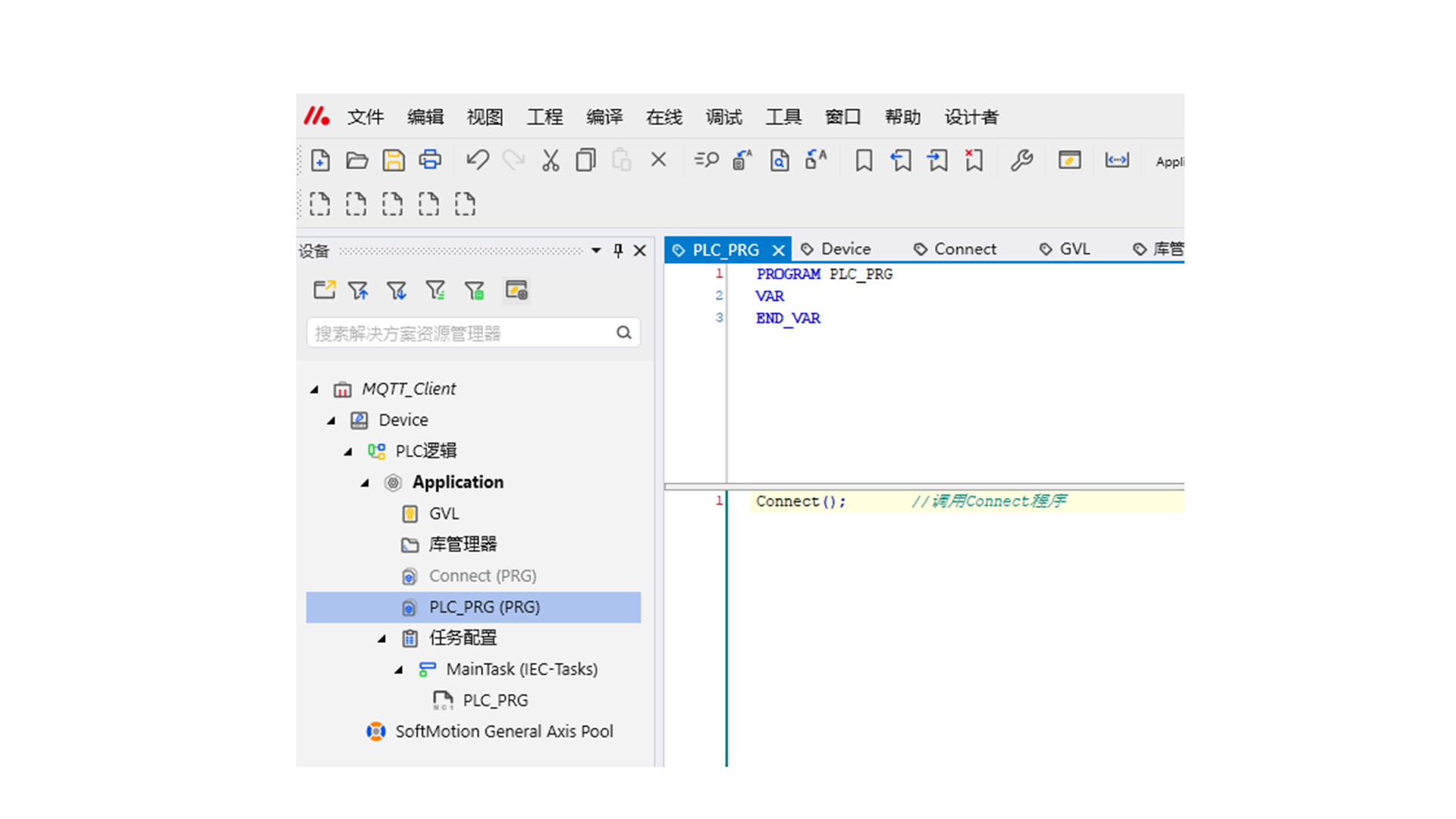Go to previous bookmark icon
Screen dimensions: 1456x819
(x=900, y=160)
